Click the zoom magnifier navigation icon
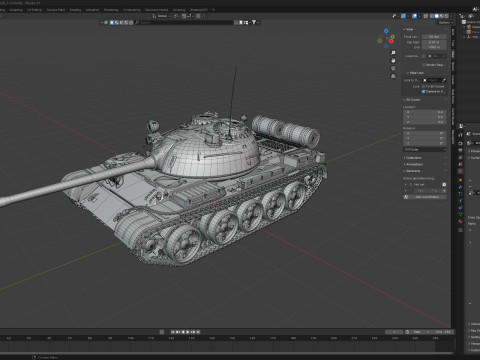Screen dimensions: 480x360 [x=393, y=53]
